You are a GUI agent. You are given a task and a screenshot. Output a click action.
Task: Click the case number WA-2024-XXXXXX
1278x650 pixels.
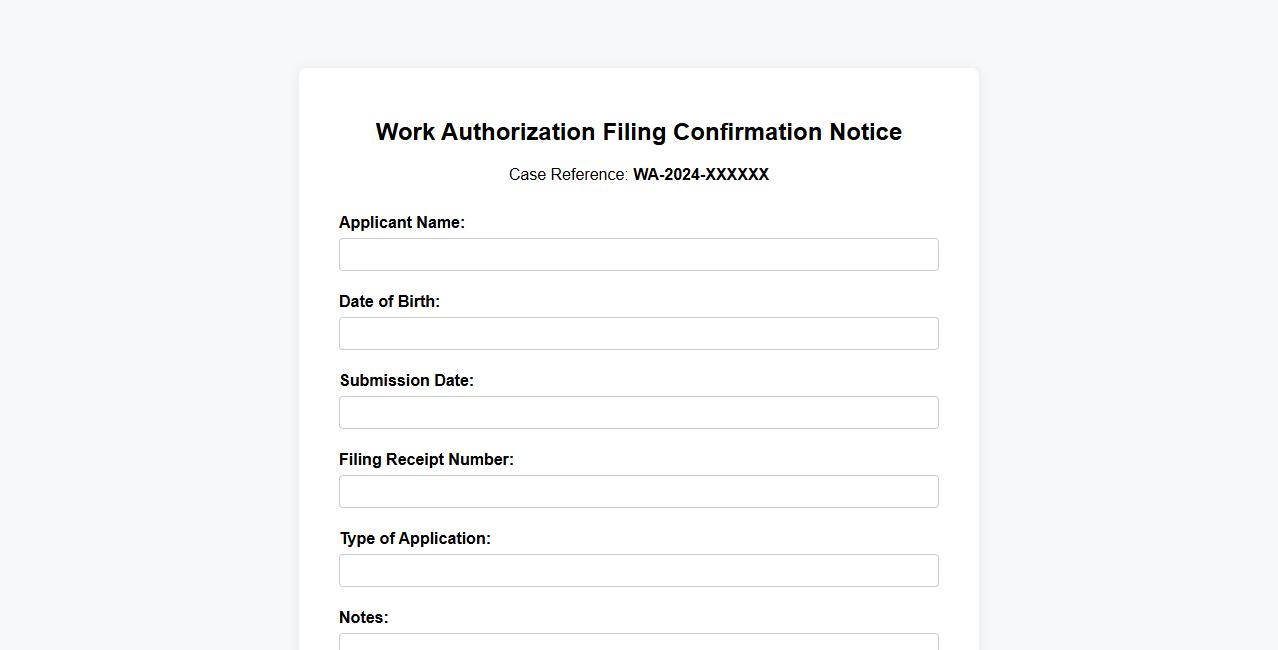[701, 175]
